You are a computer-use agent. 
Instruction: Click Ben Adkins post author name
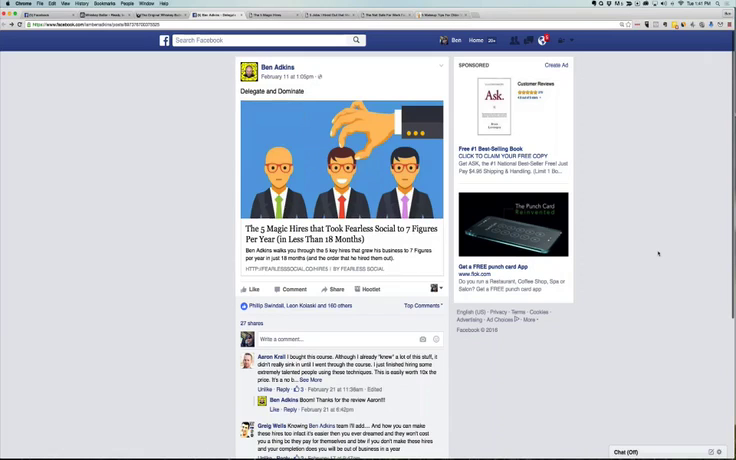click(277, 67)
